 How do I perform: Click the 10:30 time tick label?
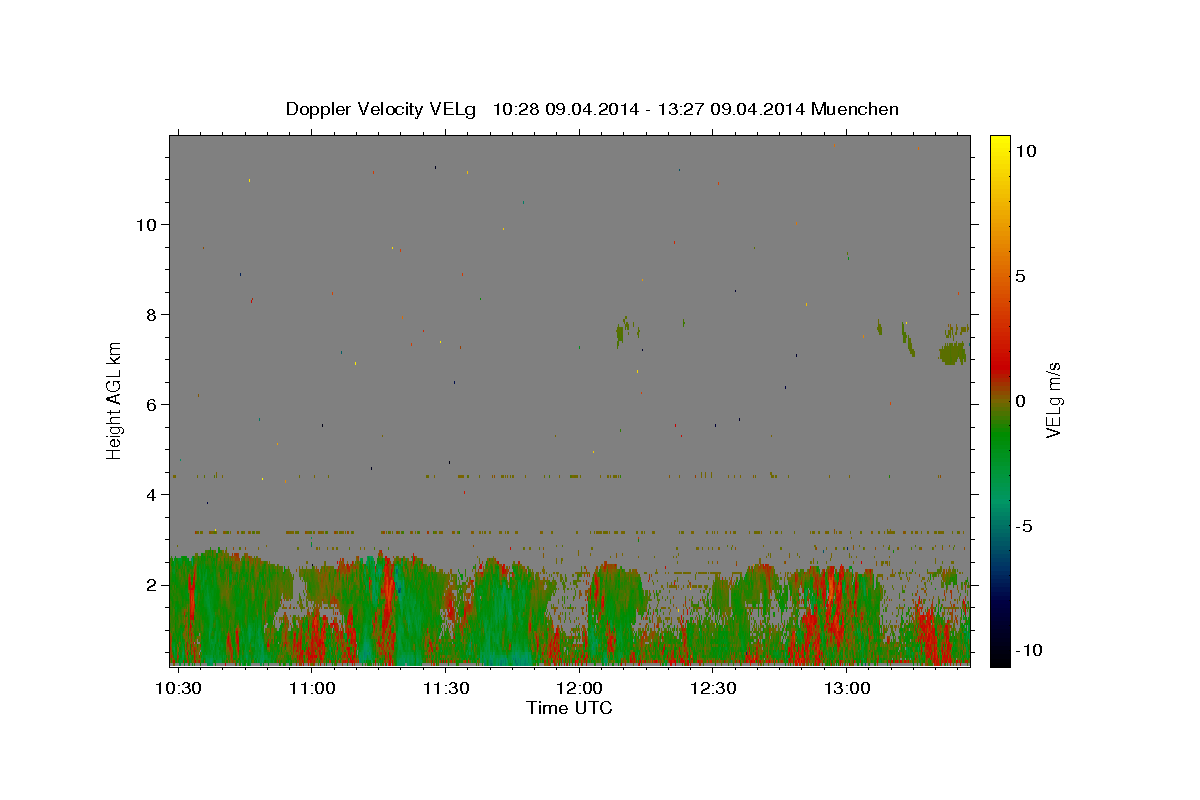coord(180,688)
